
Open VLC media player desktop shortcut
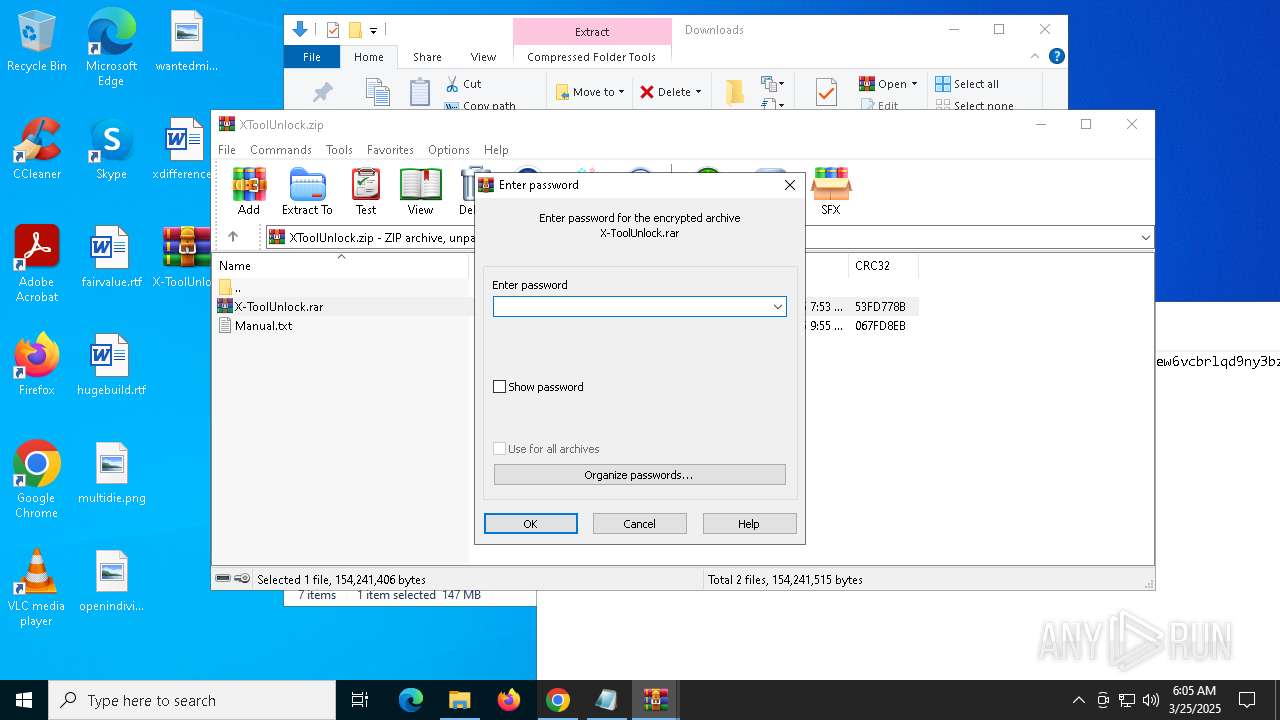tap(37, 587)
